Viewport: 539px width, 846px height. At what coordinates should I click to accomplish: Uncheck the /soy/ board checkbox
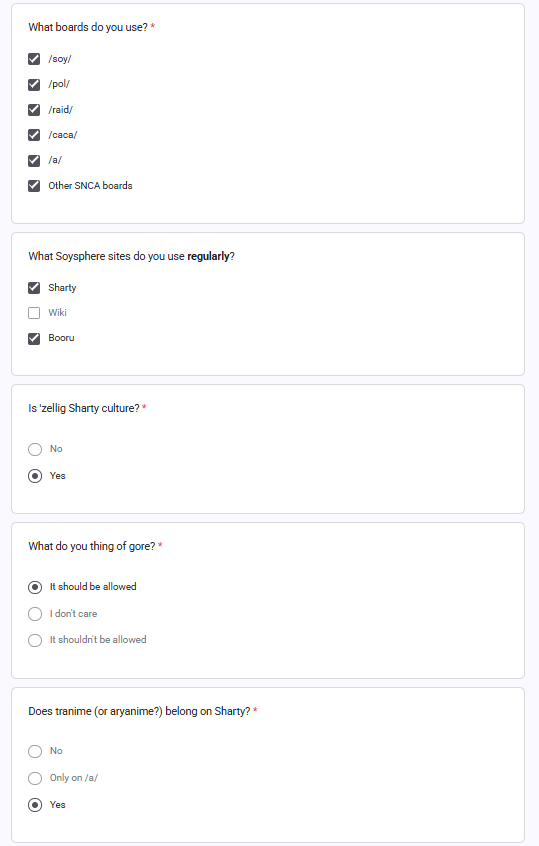[34, 59]
